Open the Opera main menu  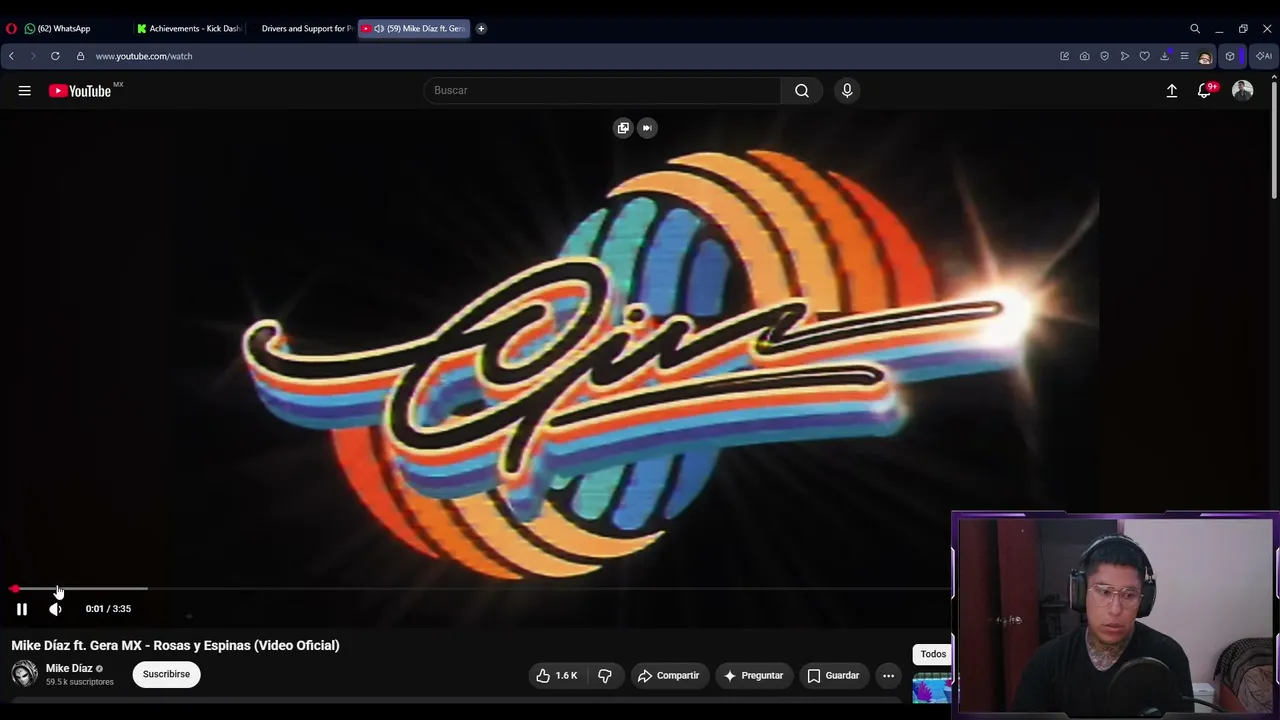click(x=11, y=29)
